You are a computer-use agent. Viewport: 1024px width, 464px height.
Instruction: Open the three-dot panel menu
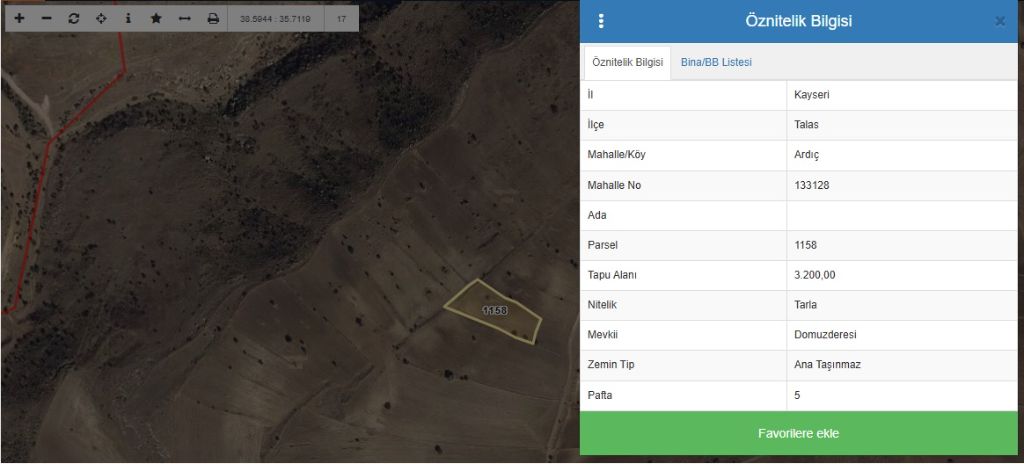pos(601,21)
